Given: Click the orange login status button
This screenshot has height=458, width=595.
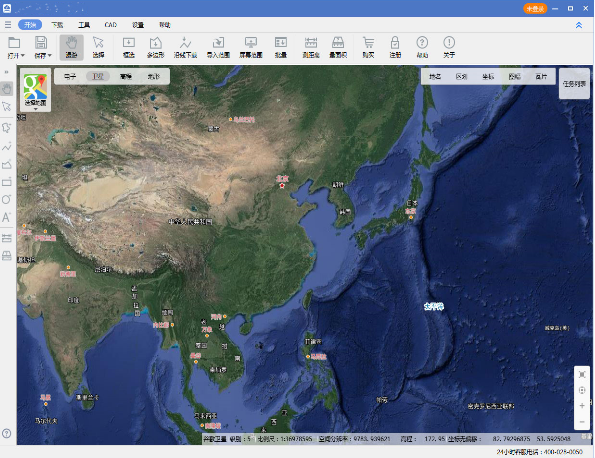Looking at the screenshot, I should 535,8.
